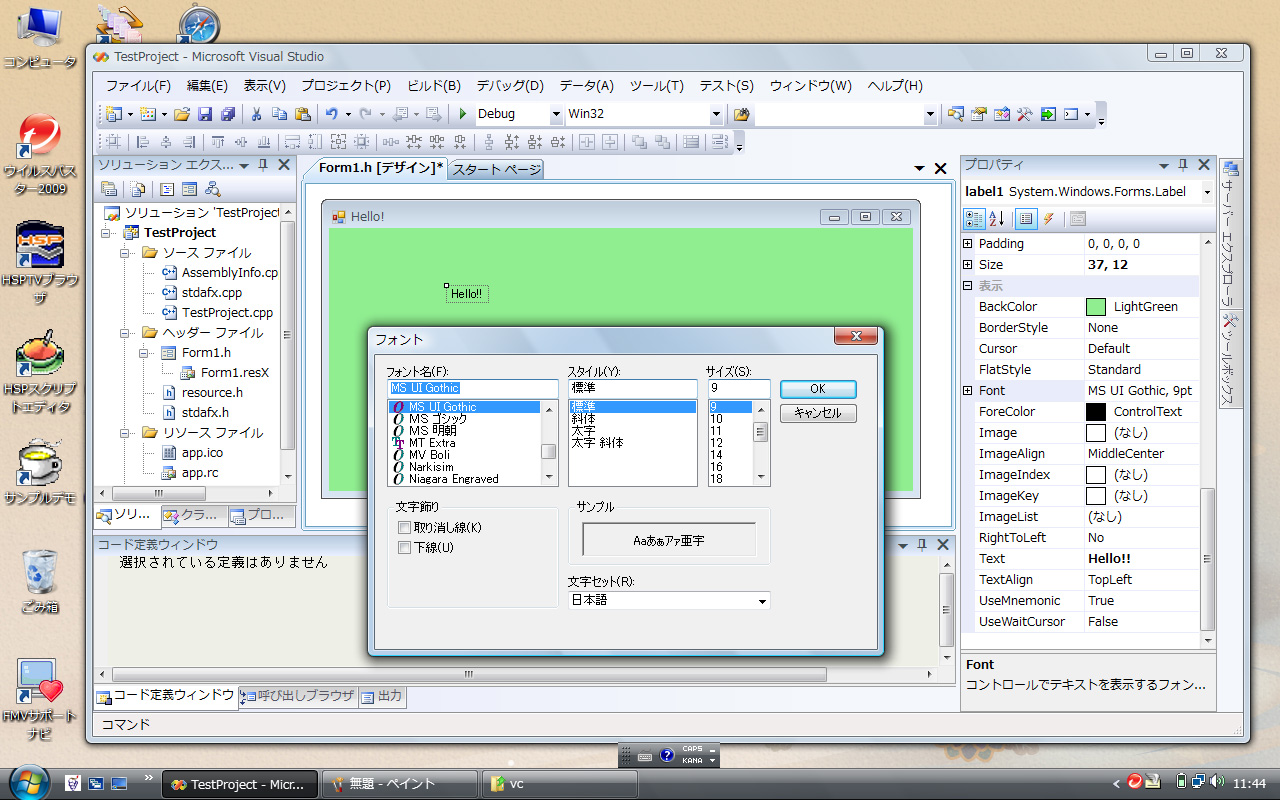Click the Save icon in the toolbar
1280x800 pixels.
(x=205, y=114)
